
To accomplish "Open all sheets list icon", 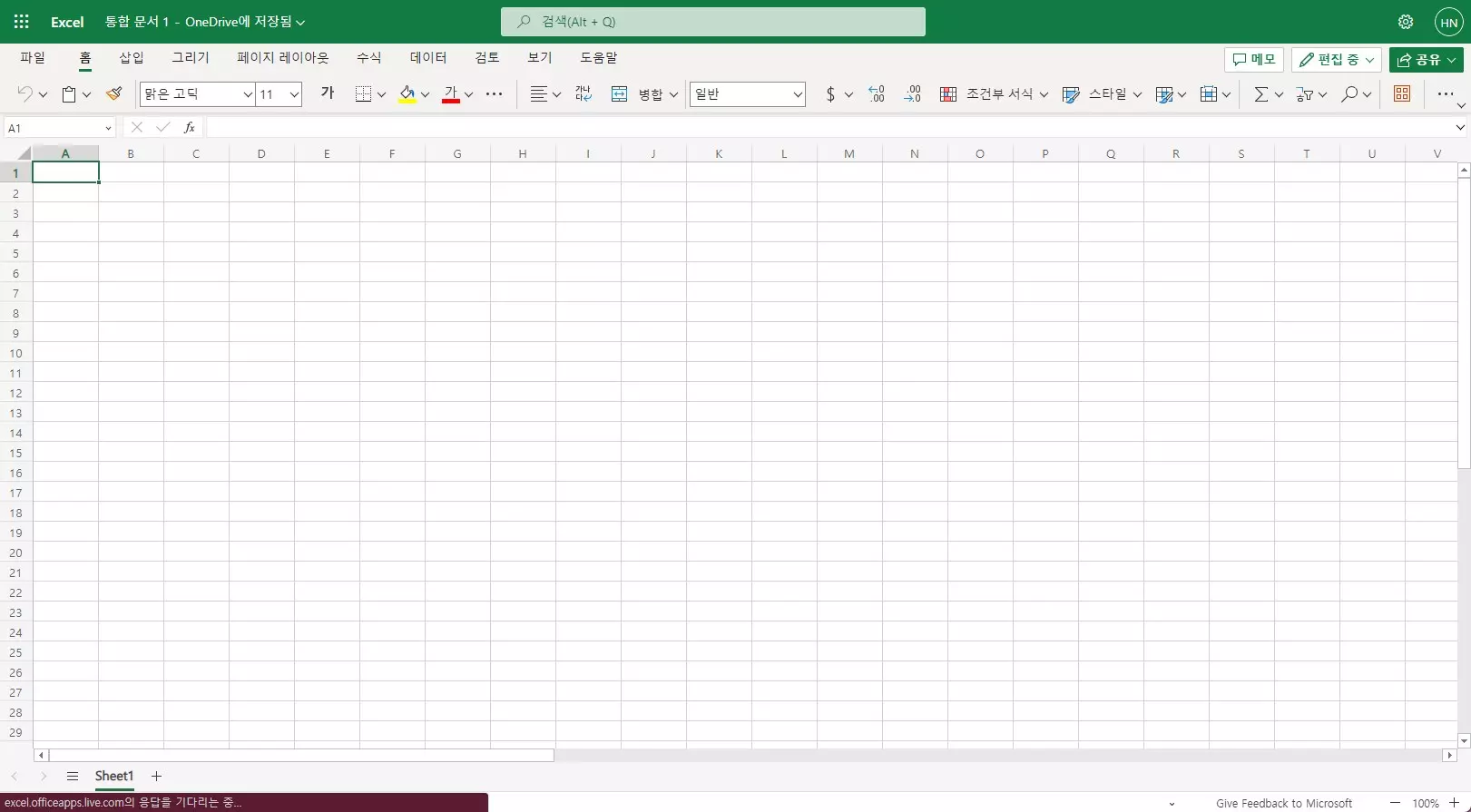I will pyautogui.click(x=73, y=776).
